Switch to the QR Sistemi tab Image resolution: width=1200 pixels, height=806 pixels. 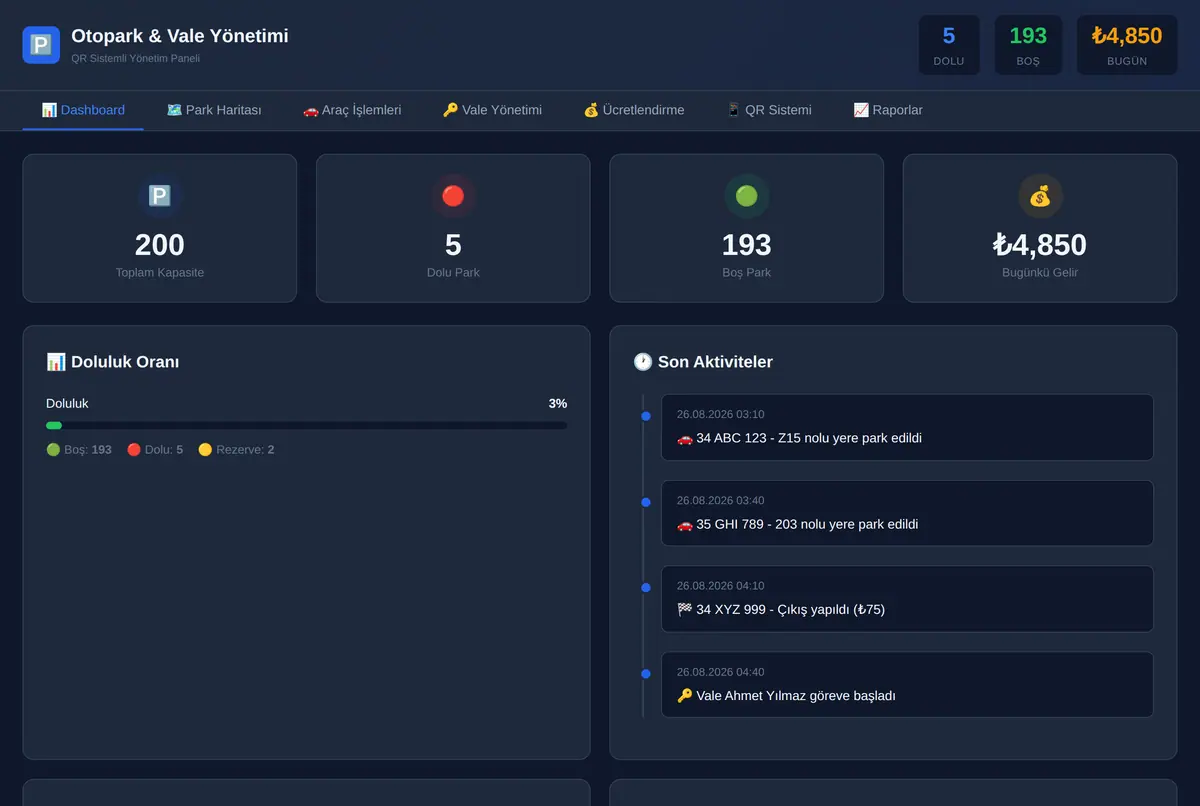[769, 110]
